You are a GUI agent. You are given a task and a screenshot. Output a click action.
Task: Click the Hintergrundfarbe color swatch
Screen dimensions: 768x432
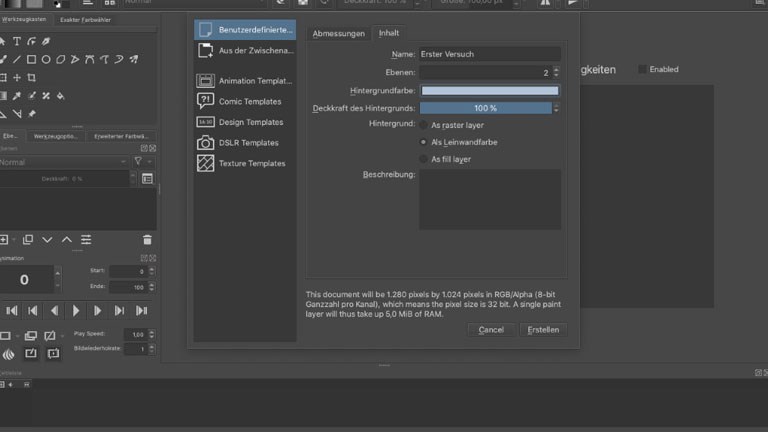pos(489,90)
